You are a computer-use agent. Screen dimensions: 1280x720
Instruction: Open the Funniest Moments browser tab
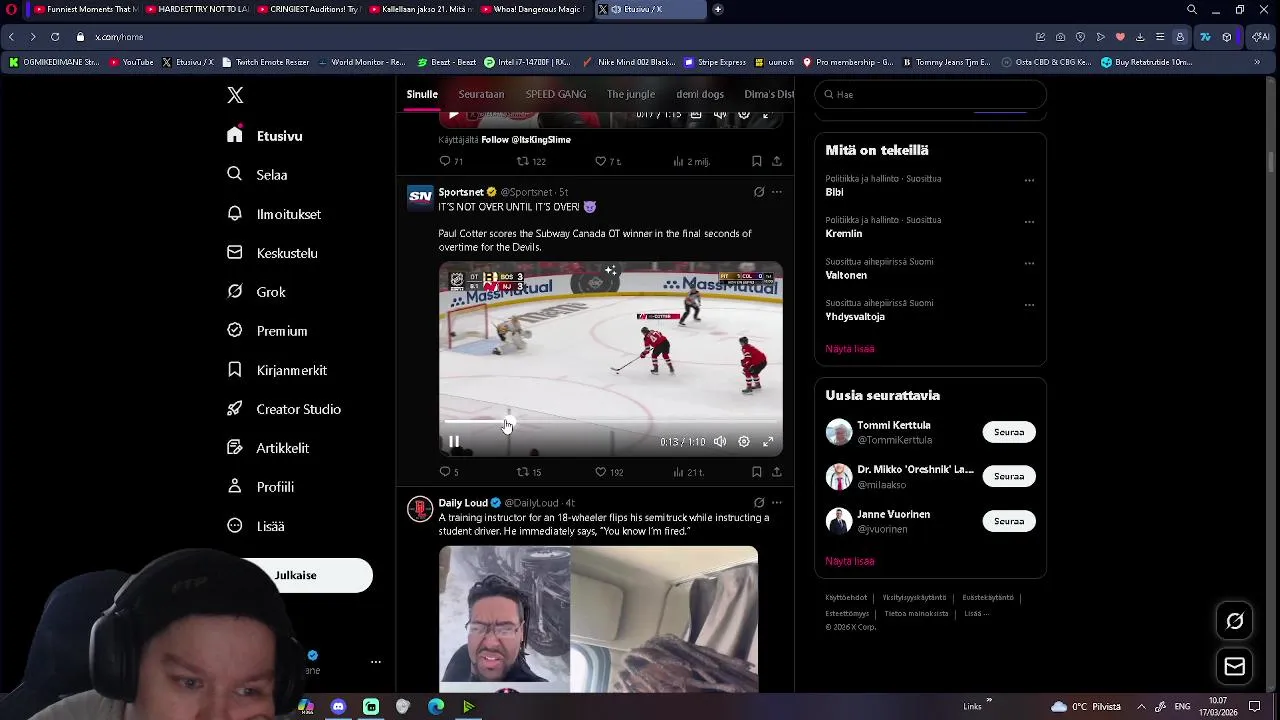click(x=84, y=9)
